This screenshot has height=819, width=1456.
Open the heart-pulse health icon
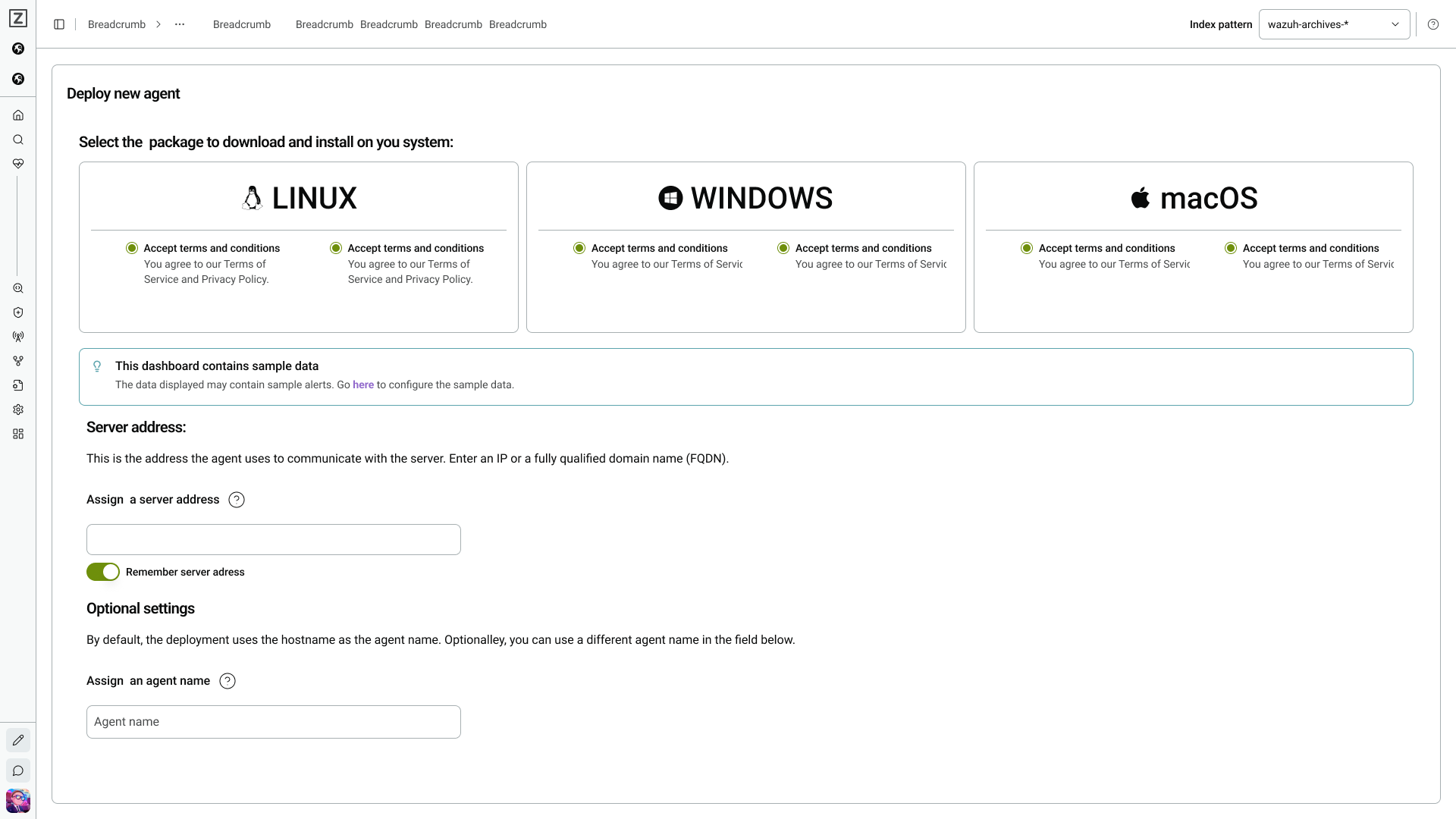18,164
